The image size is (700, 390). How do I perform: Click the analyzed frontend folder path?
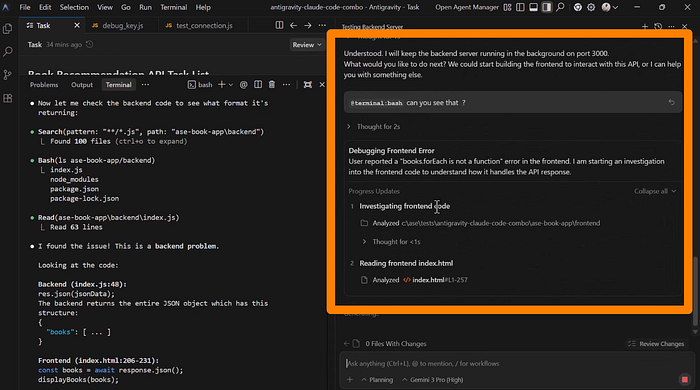tap(500, 223)
